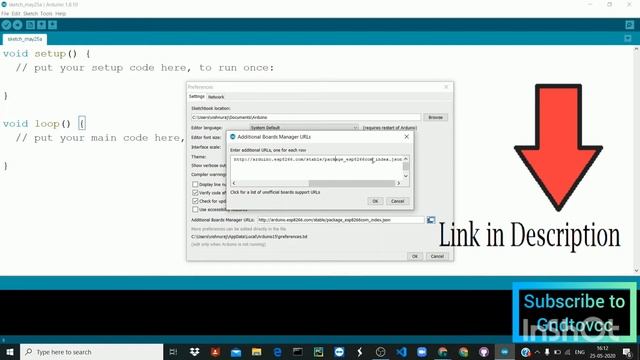Click the Type here to search box
This screenshot has width=640, height=360.
pos(91,352)
